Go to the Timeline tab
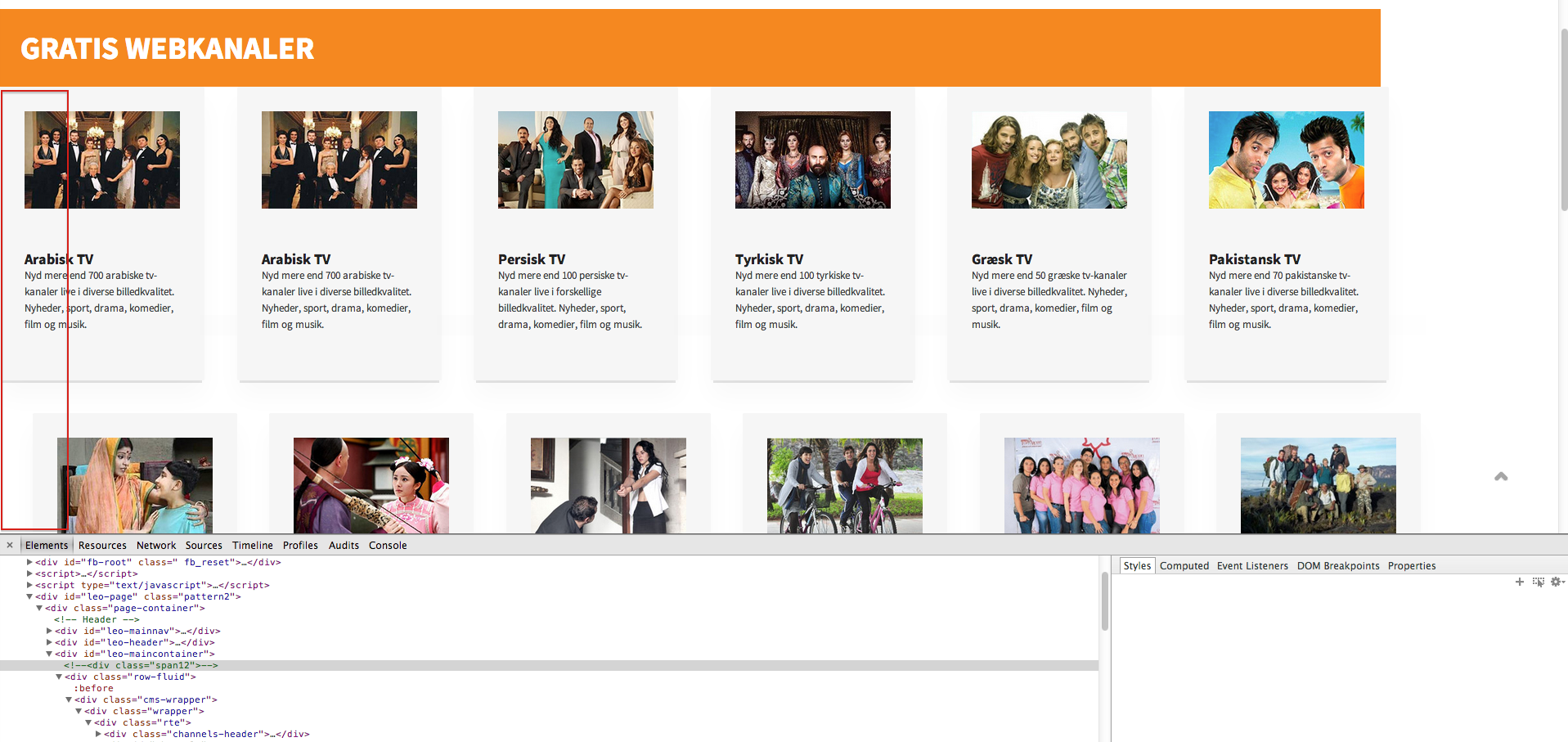The image size is (1568, 742). [253, 545]
